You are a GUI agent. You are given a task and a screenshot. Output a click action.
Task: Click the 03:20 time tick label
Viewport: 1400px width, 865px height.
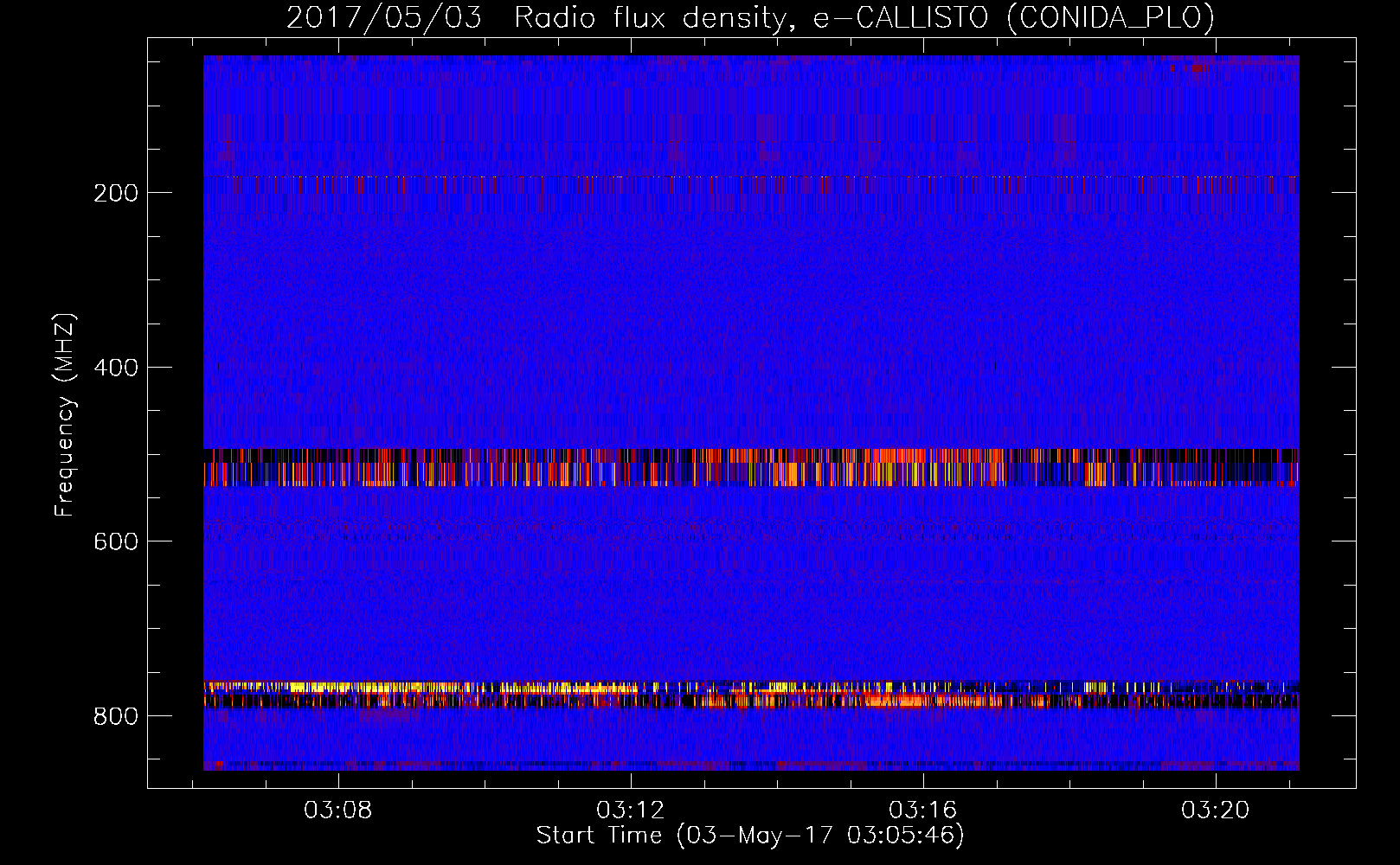coord(1216,810)
